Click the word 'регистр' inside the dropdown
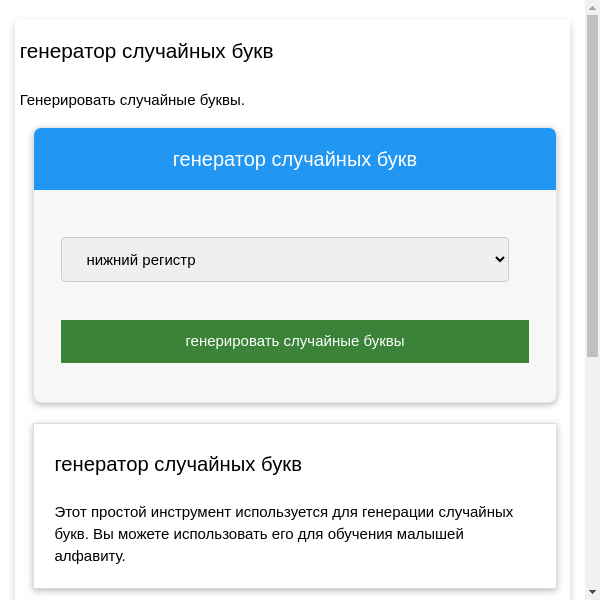 [x=168, y=260]
